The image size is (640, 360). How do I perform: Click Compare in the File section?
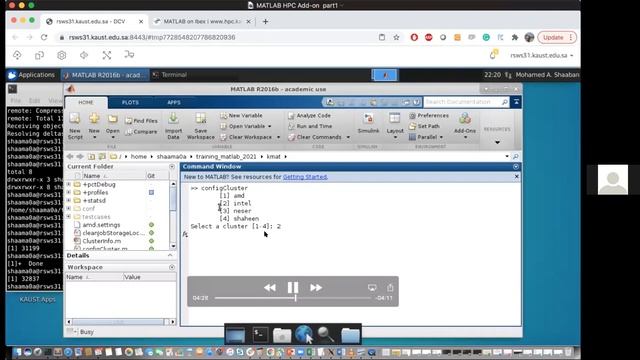(141, 132)
